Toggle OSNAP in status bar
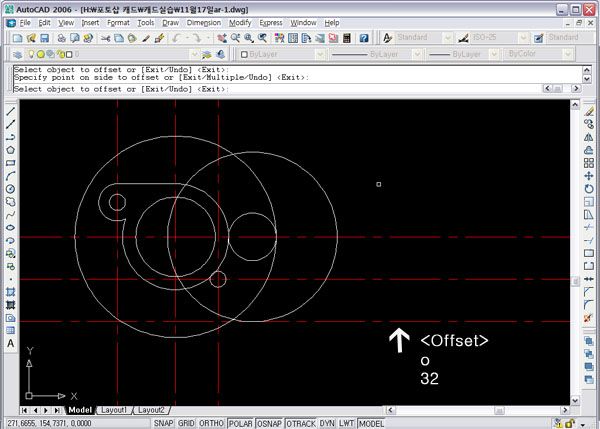The height and width of the screenshot is (429, 600). tap(269, 424)
